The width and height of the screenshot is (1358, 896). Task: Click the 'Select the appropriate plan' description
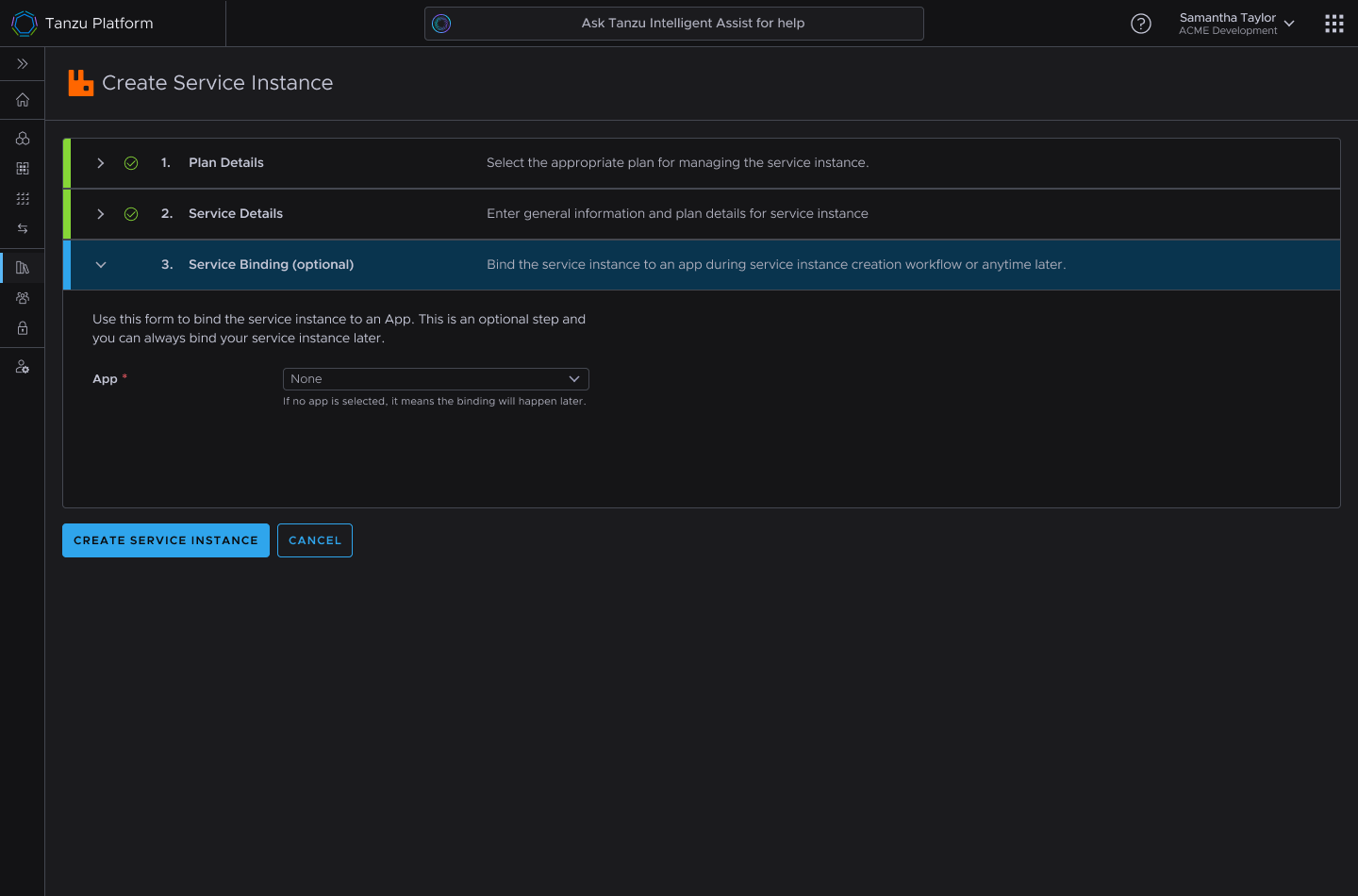[678, 163]
